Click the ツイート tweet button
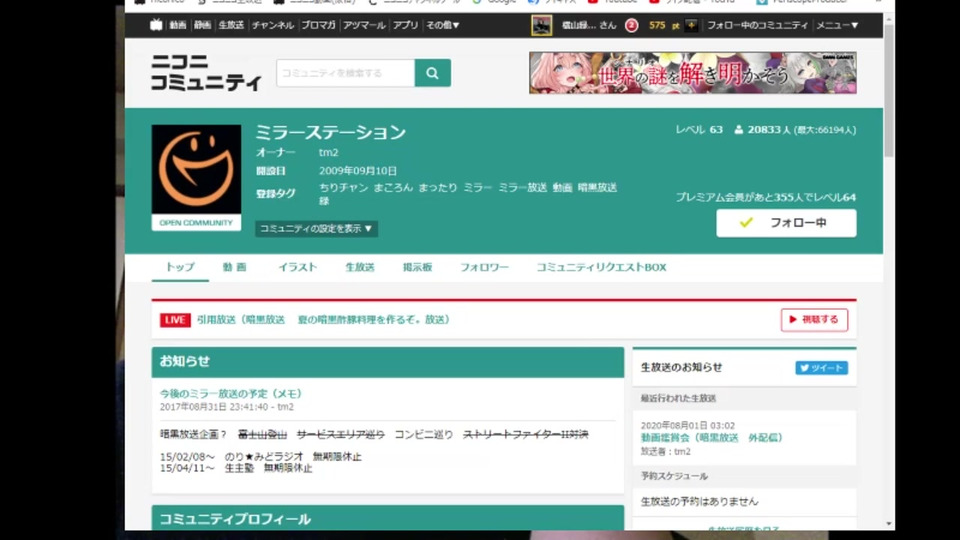This screenshot has height=540, width=960. pos(821,367)
